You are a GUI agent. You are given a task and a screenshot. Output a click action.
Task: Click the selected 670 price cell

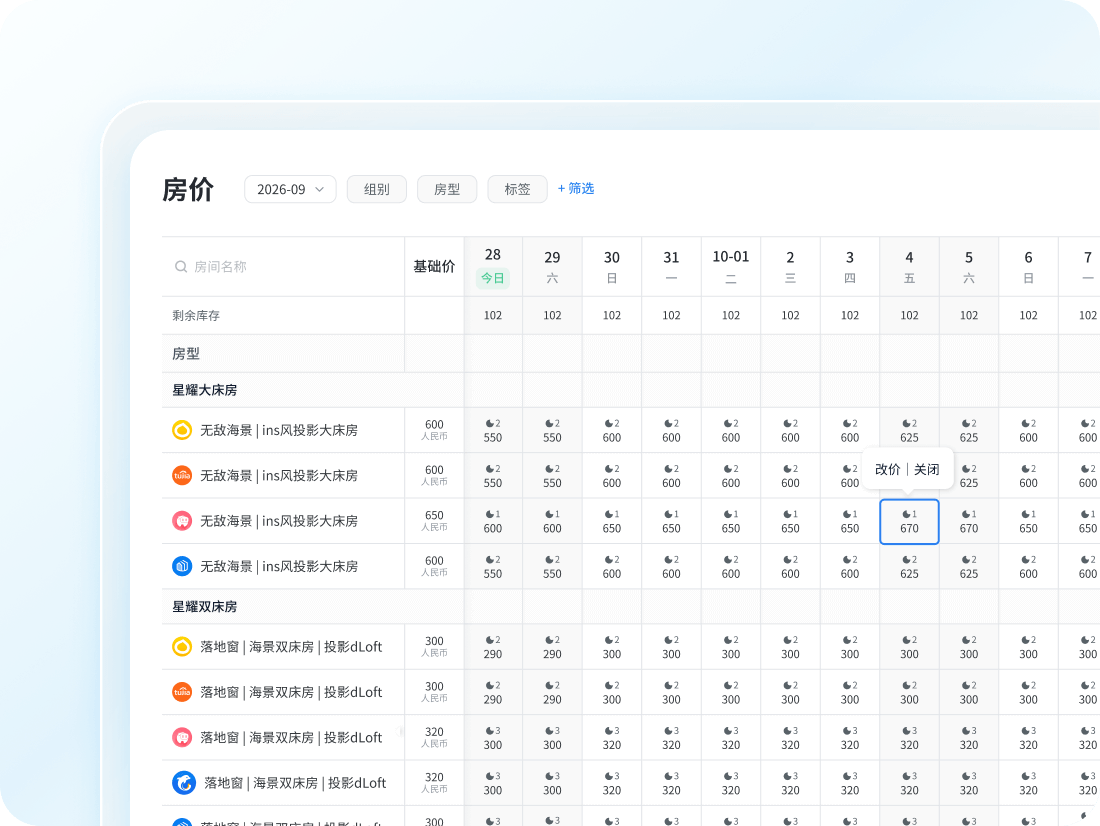[909, 522]
